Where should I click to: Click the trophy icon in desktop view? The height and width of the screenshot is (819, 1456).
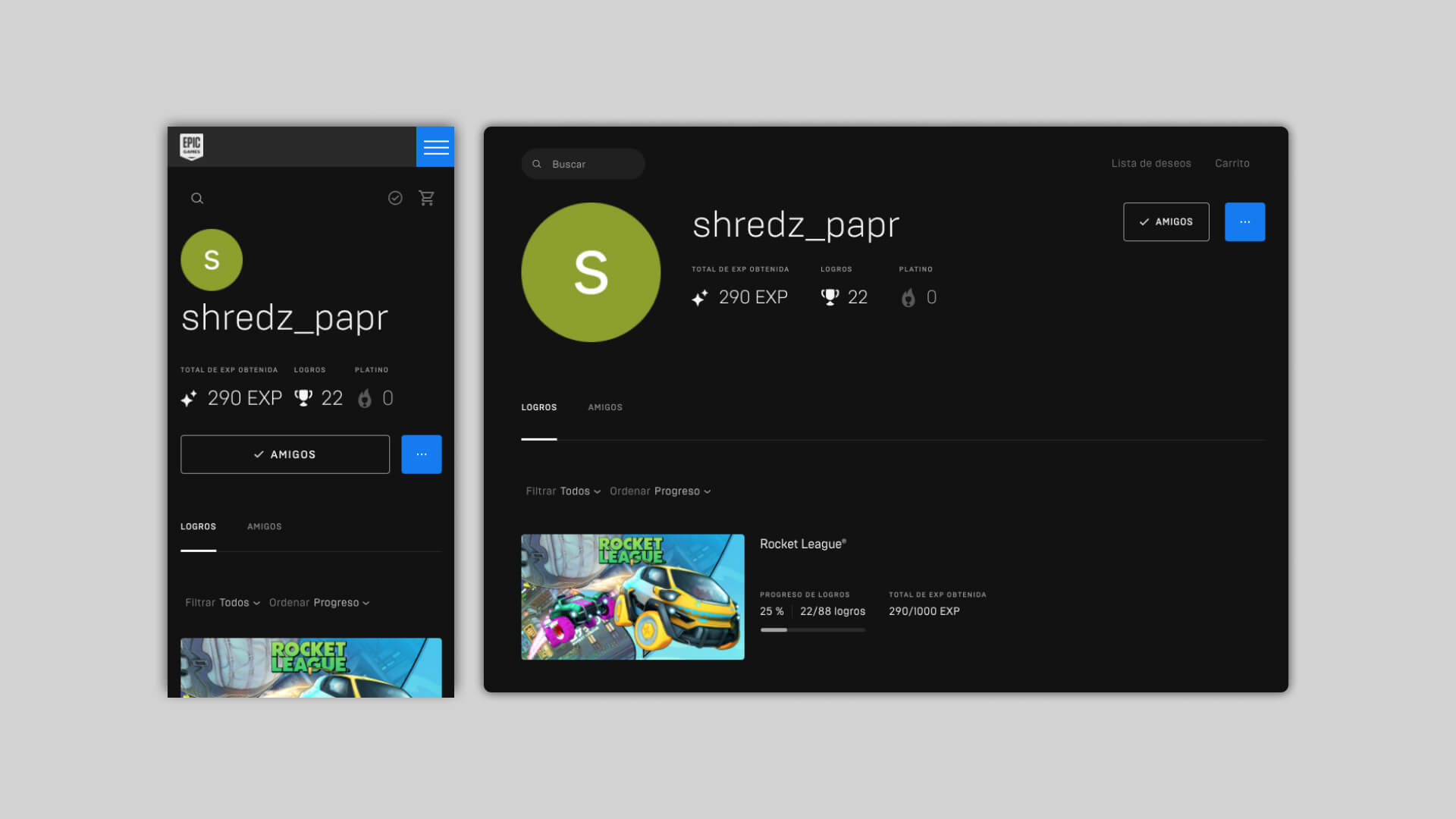point(830,297)
